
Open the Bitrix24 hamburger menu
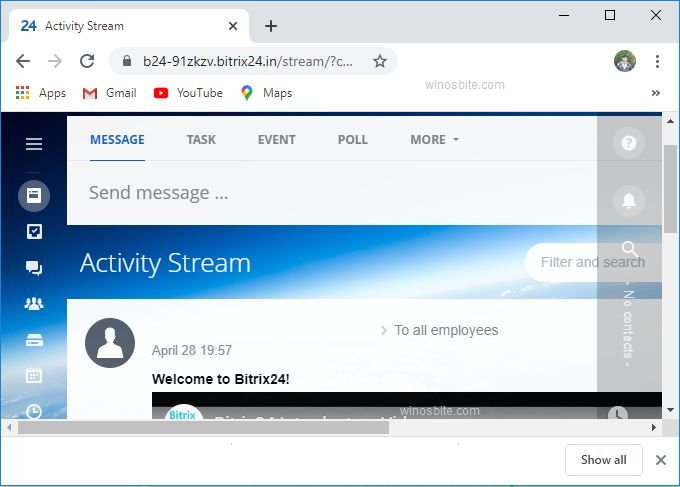point(34,144)
